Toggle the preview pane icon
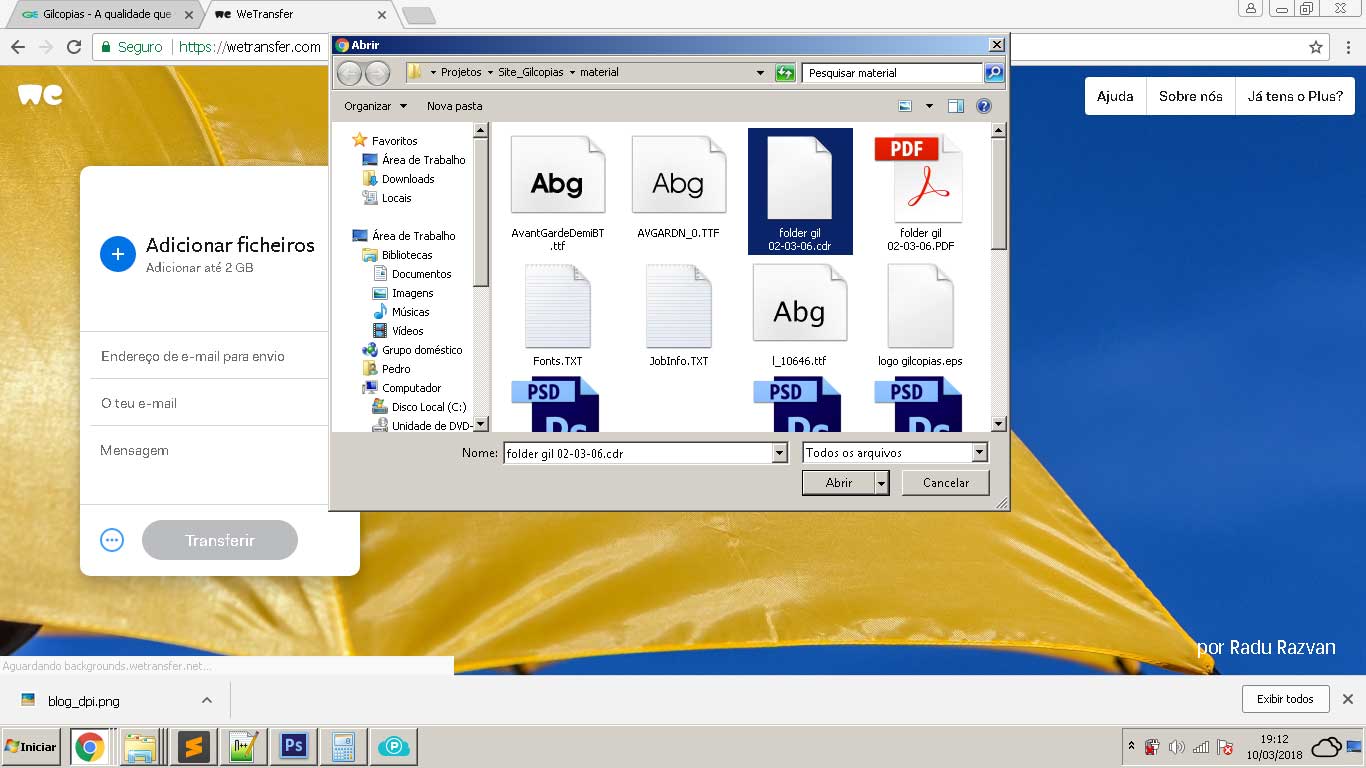Screen dimensions: 1366x768 [x=956, y=106]
